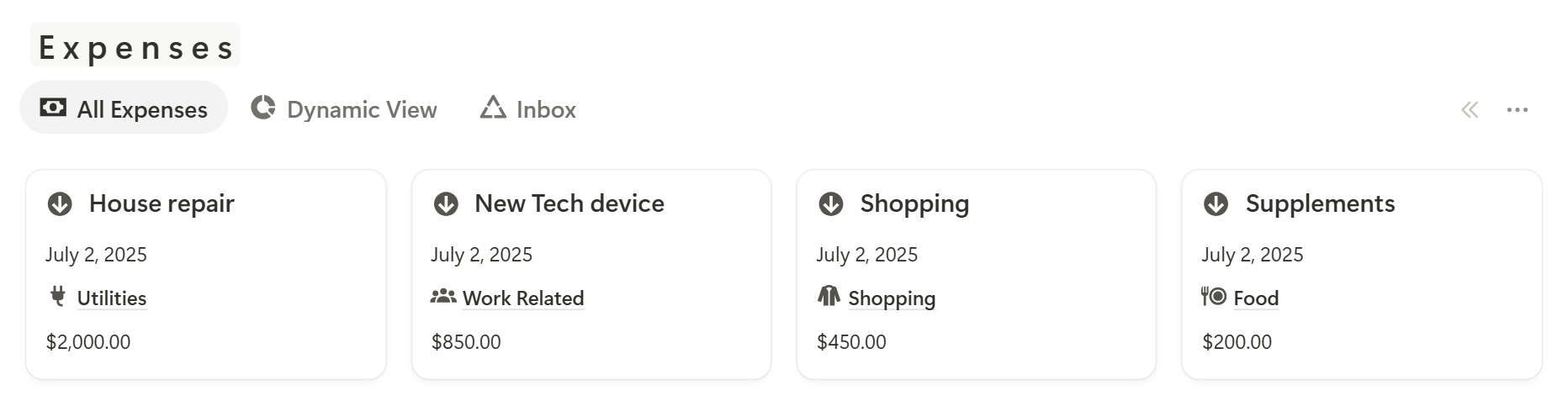
Task: Open the Supplements expense card title
Action: [x=1320, y=203]
